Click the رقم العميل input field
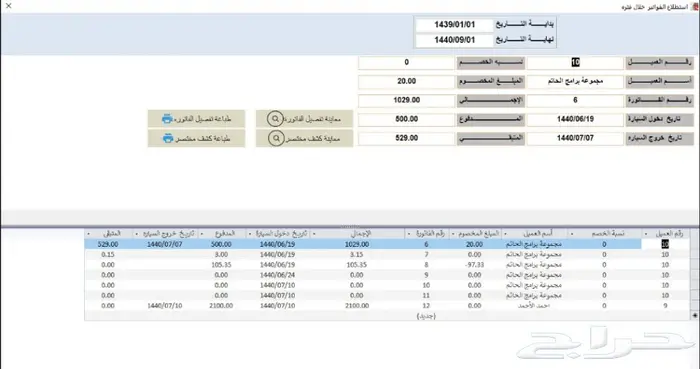Viewport: 700px width, 369px height. click(x=575, y=62)
